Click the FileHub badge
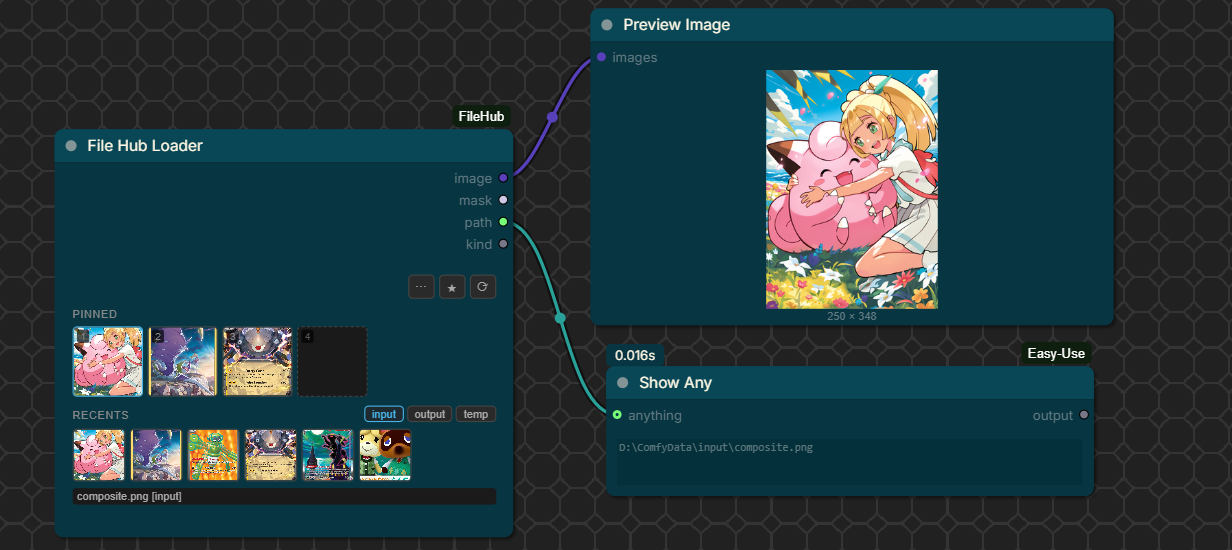The width and height of the screenshot is (1232, 550). click(x=481, y=117)
